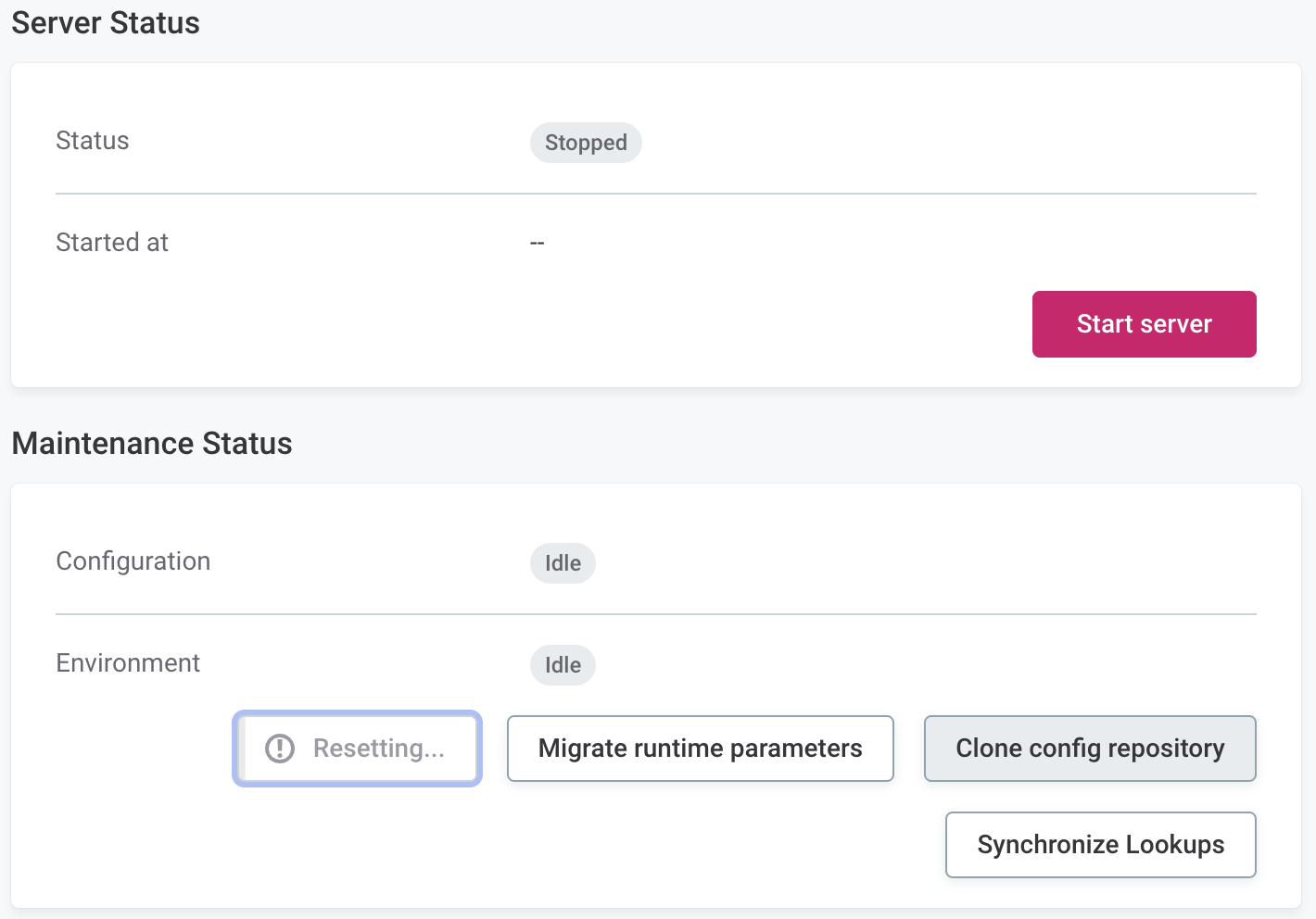Start the server with the pink button
This screenshot has height=919, width=1316.
pyautogui.click(x=1144, y=323)
